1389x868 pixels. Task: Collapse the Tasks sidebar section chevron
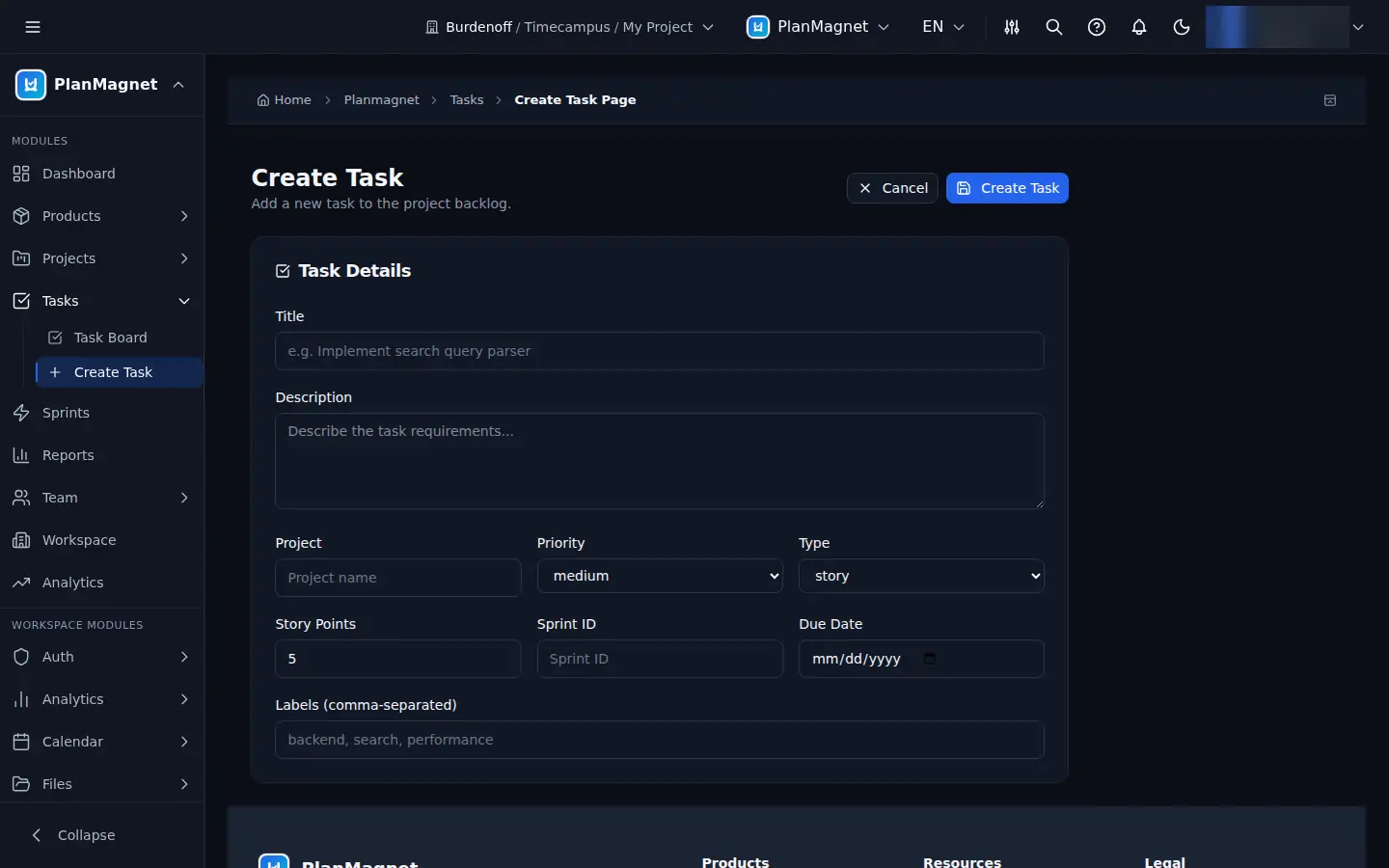[x=184, y=301]
